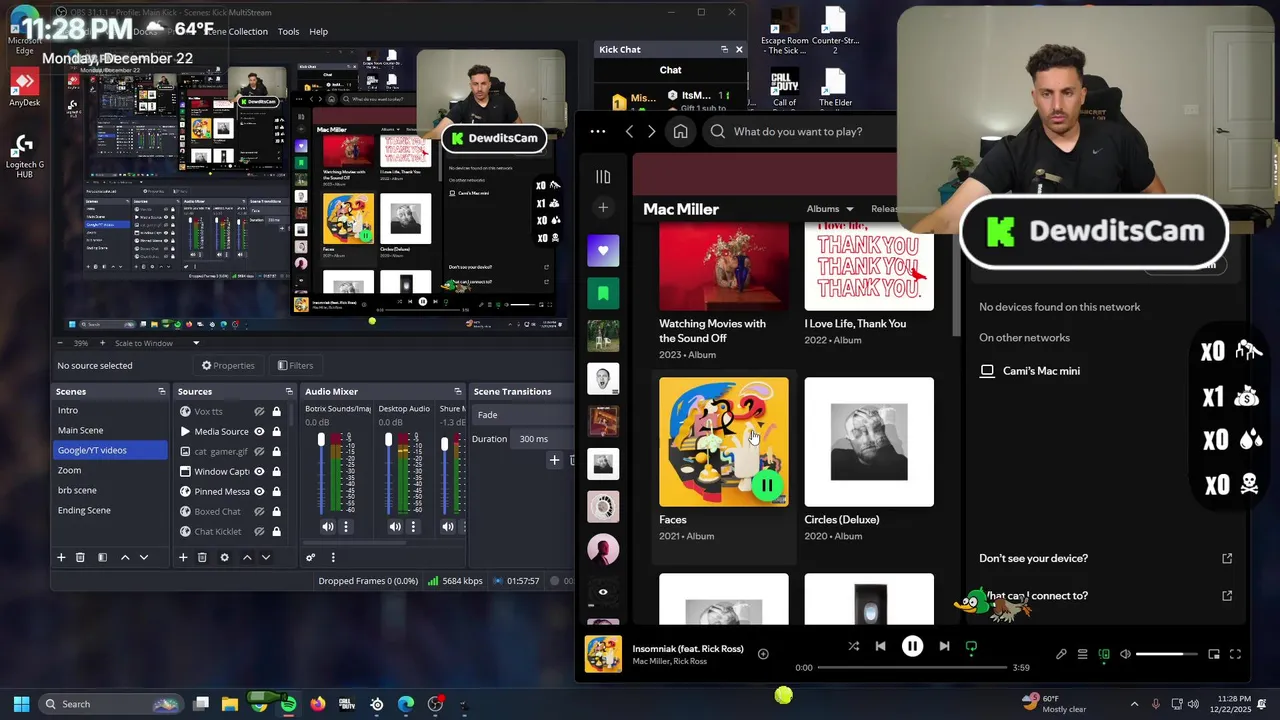Remove selected scene with trash icon
The width and height of the screenshot is (1280, 720).
[80, 557]
